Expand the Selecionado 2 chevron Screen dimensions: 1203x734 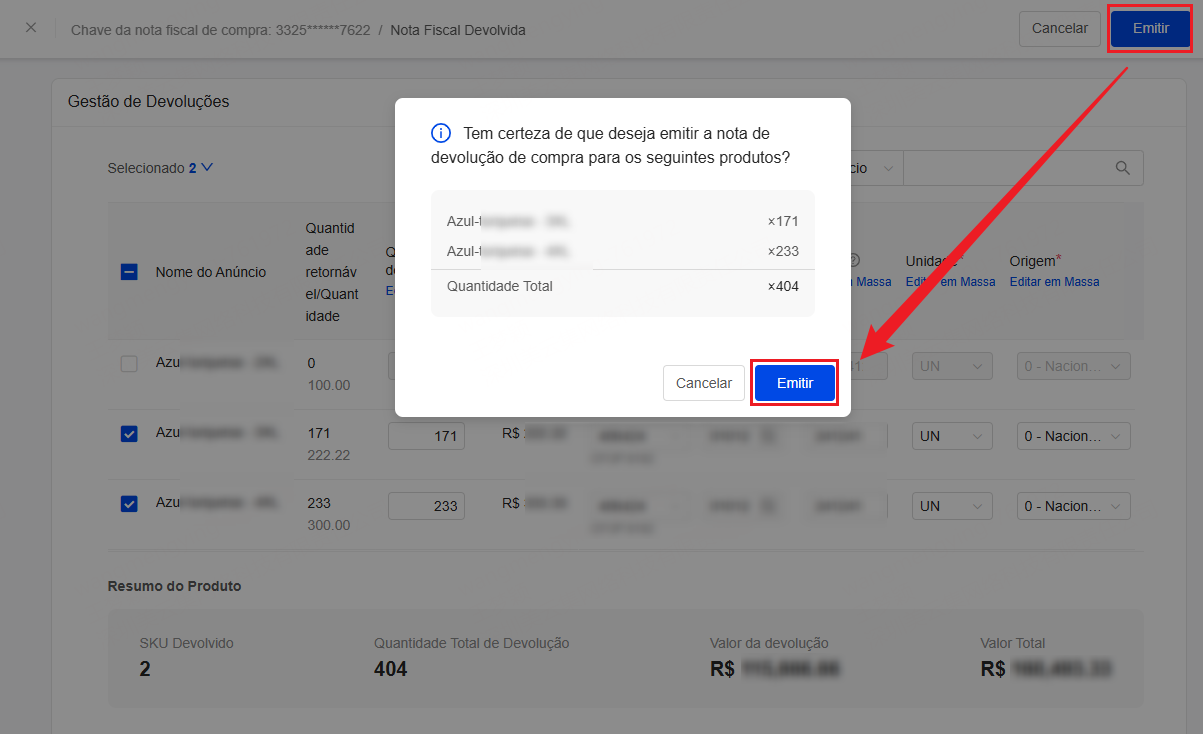[x=207, y=168]
